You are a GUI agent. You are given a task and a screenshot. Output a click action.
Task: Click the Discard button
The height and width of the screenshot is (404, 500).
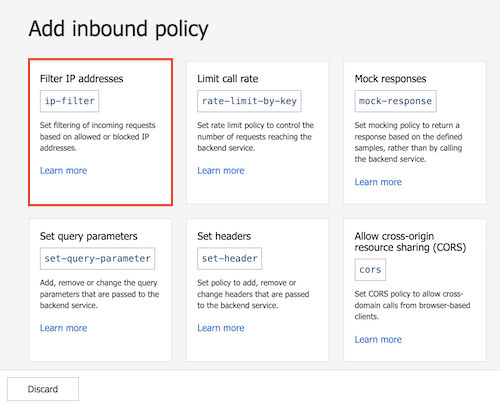43,389
